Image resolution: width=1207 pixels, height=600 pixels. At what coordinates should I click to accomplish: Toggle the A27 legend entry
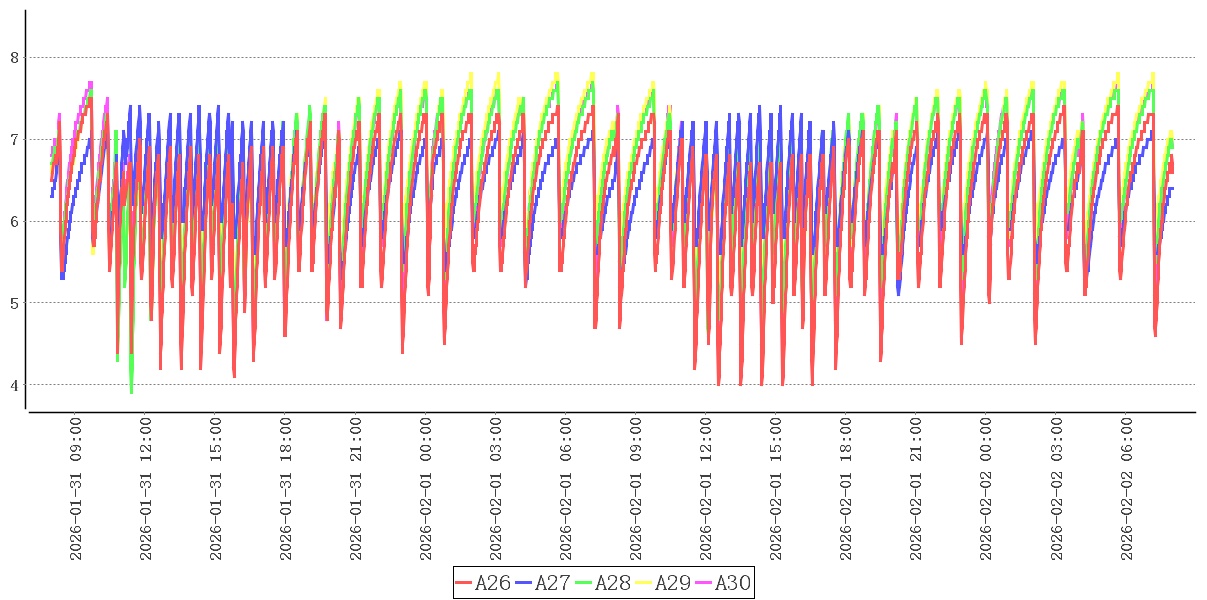[x=552, y=583]
